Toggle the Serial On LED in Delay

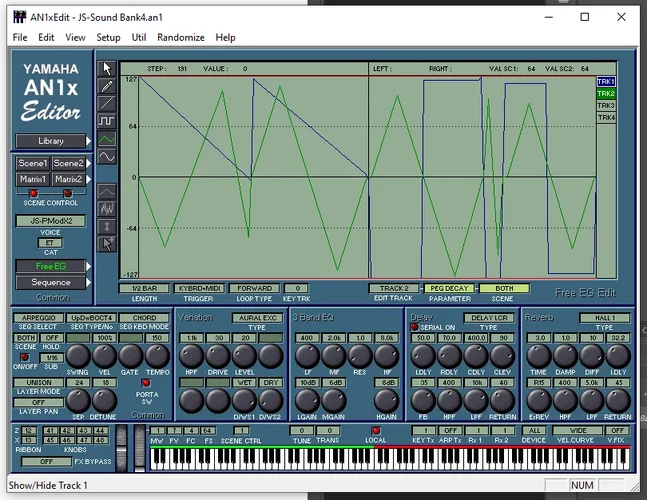(x=414, y=327)
